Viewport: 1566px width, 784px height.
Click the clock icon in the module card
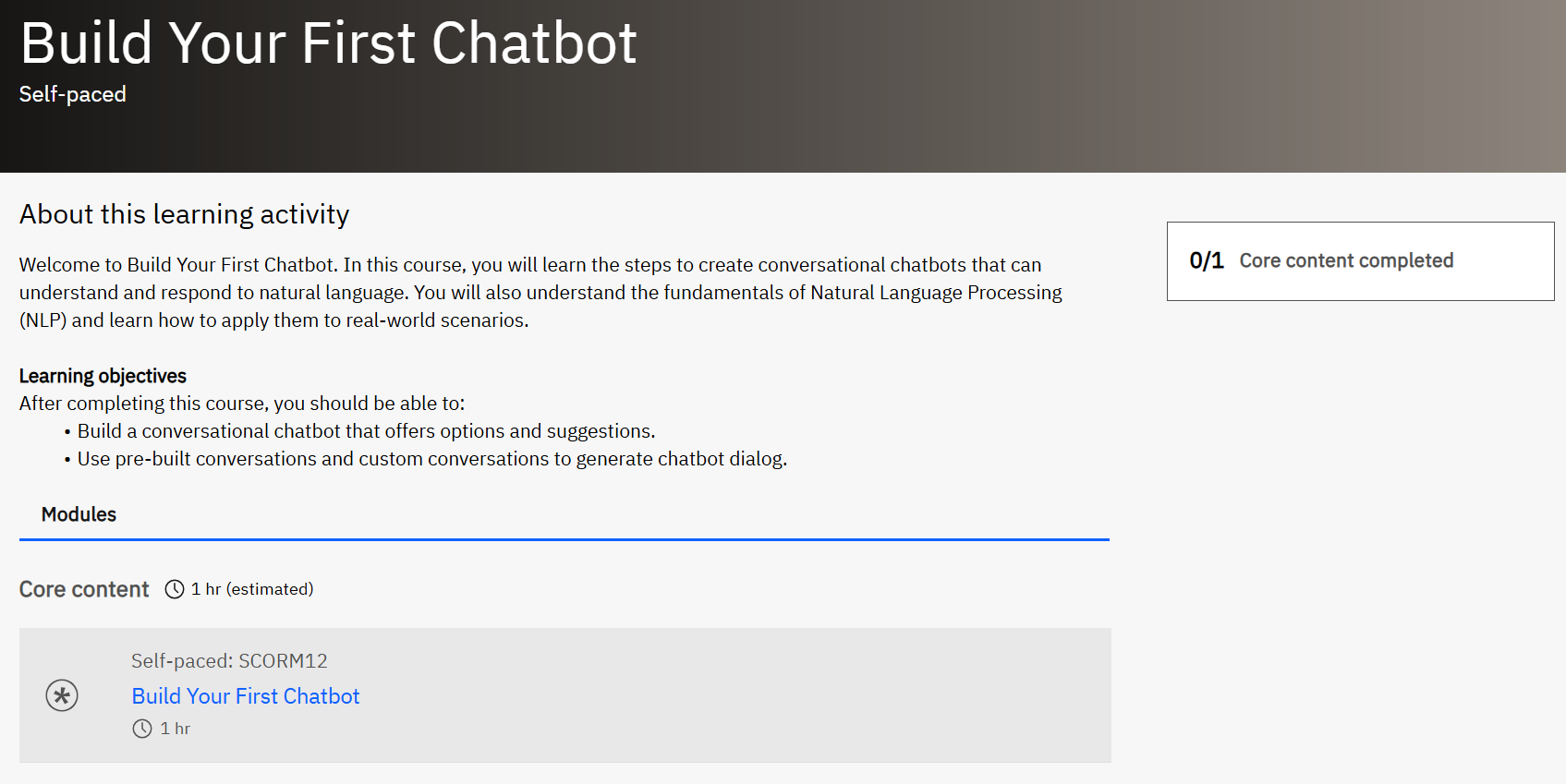tap(142, 729)
